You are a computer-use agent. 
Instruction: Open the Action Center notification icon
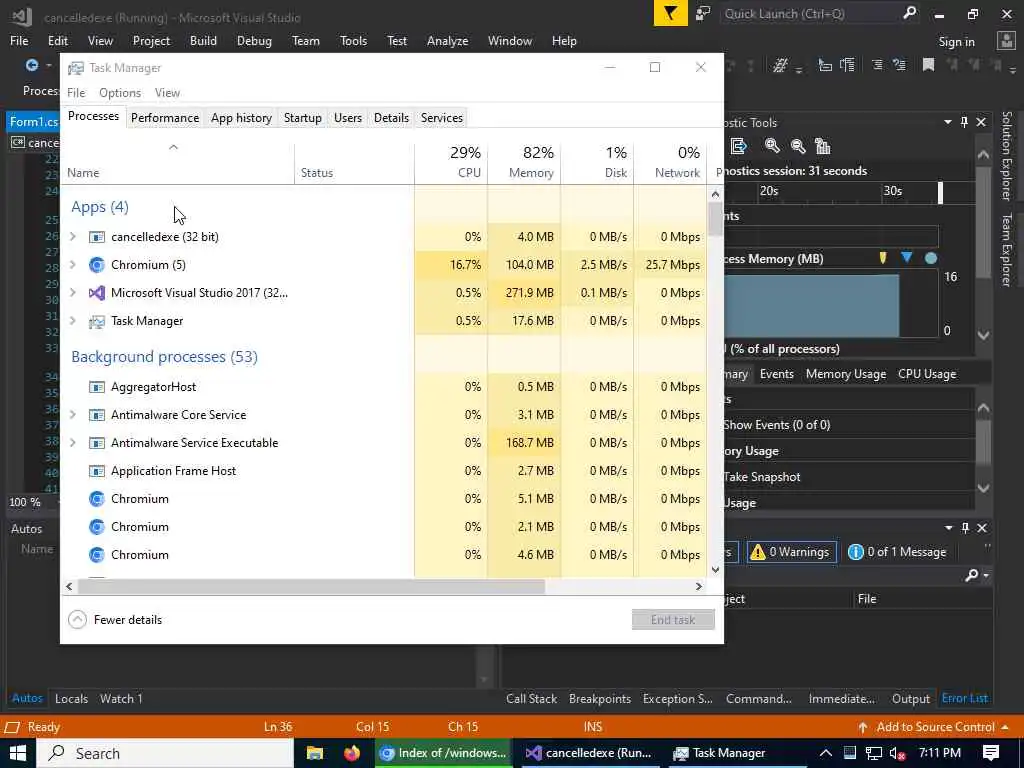pos(991,753)
